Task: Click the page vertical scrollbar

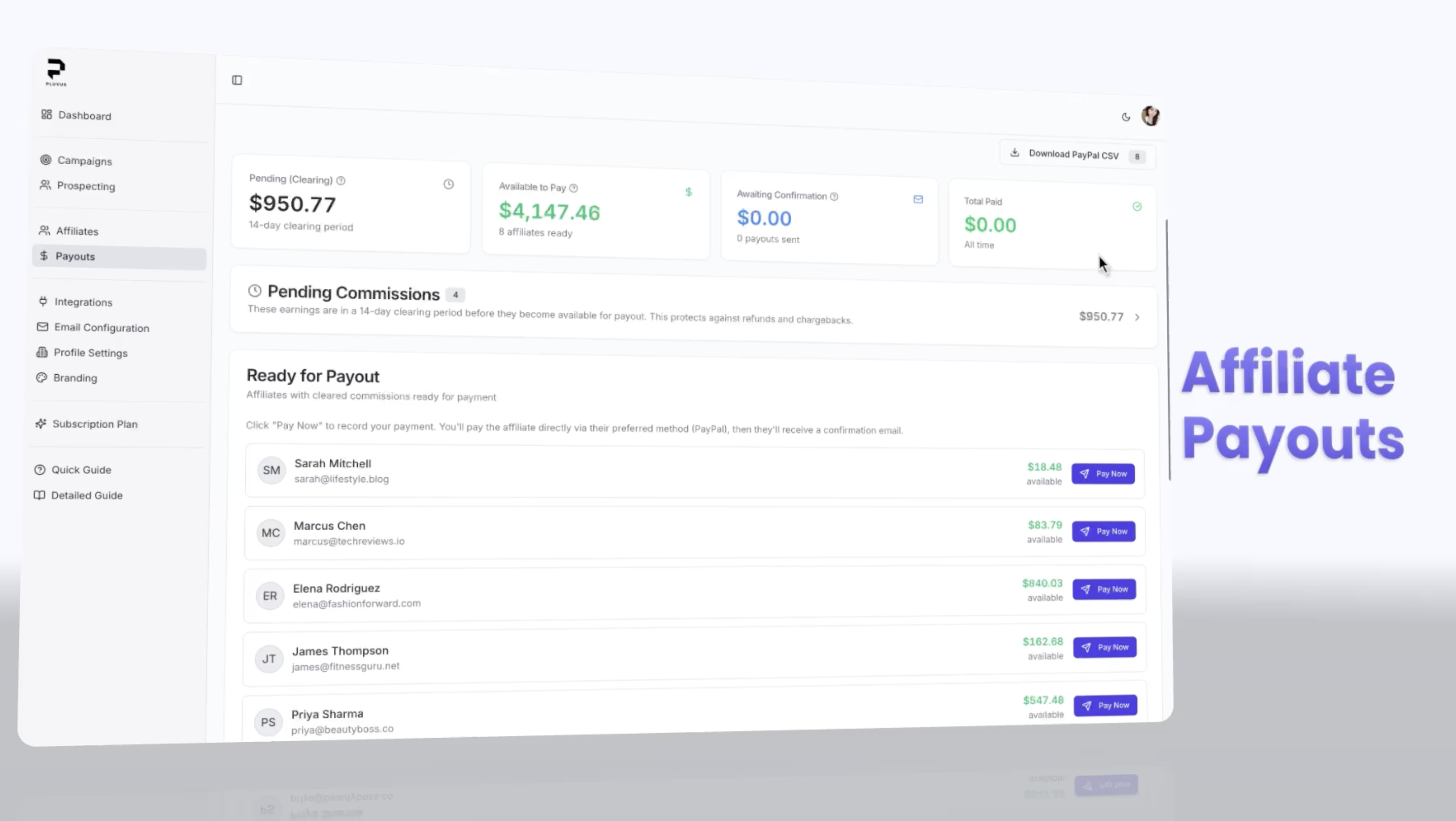Action: point(1168,350)
